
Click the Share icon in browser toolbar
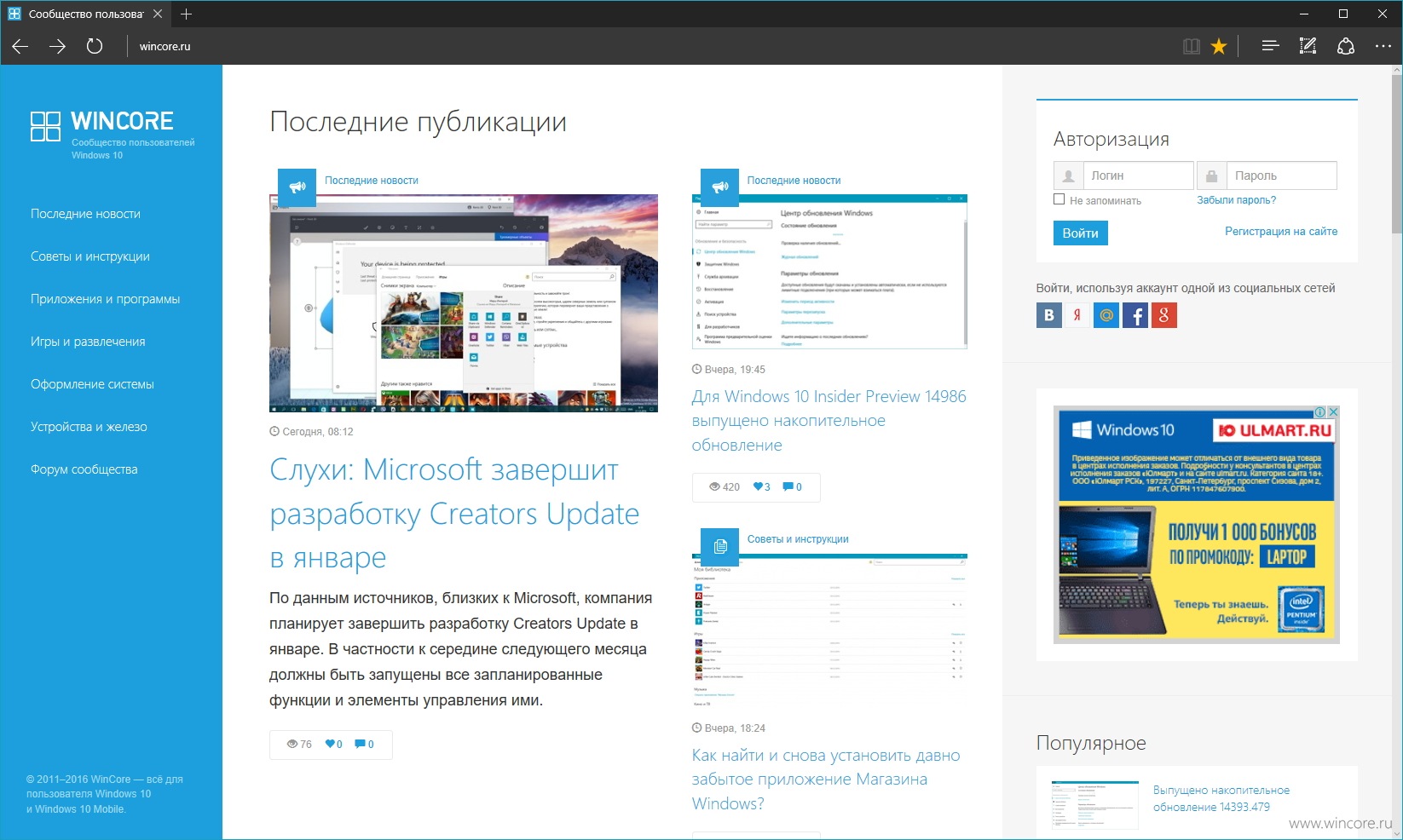pyautogui.click(x=1346, y=46)
